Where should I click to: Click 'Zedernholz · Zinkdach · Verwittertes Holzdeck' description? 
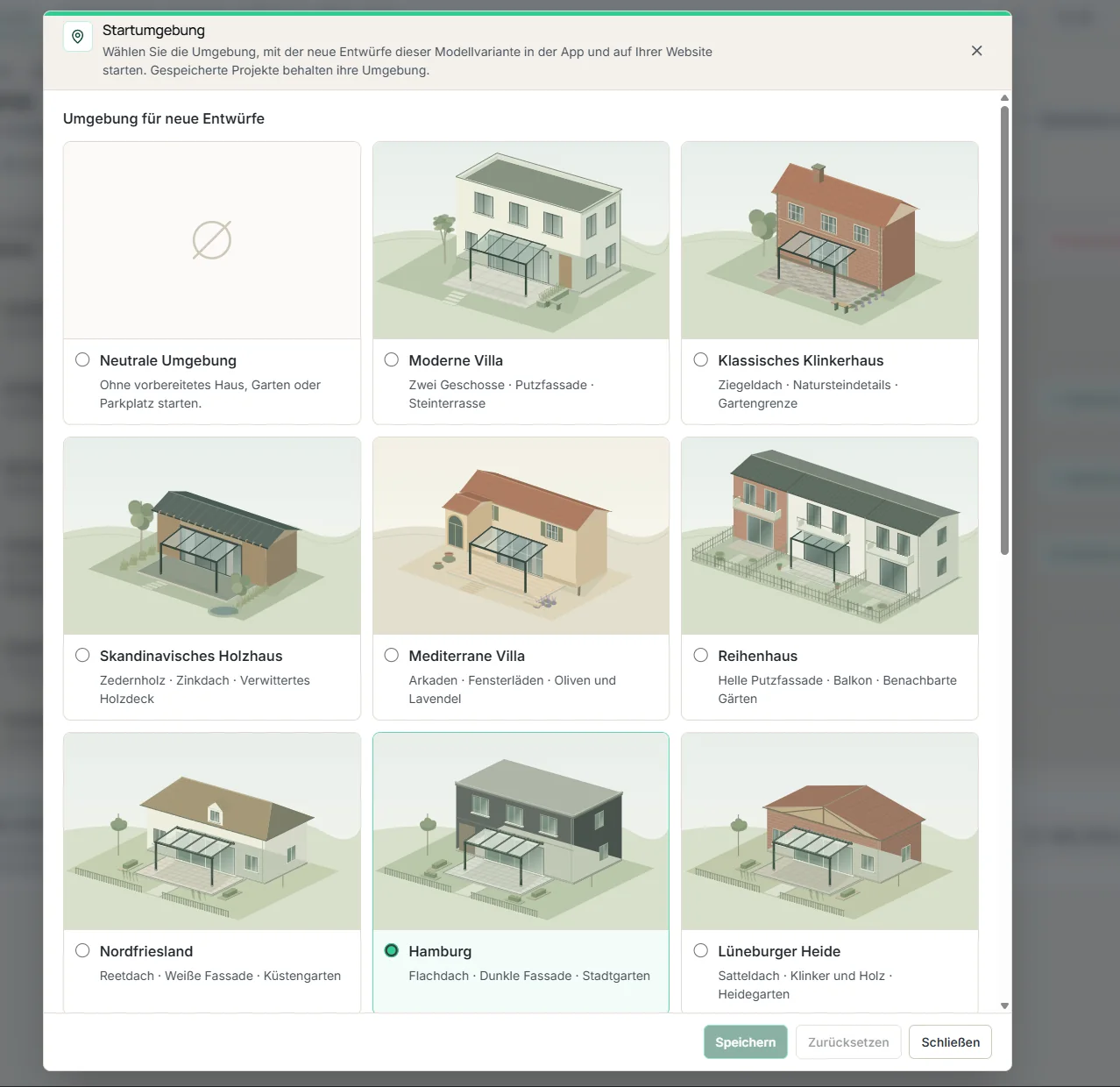[205, 689]
